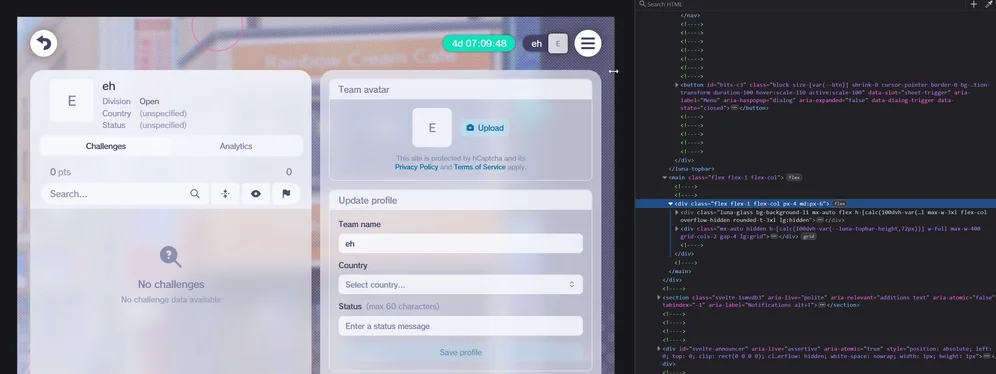Toggle the grid badge on the mx-auto div
Image resolution: width=996 pixels, height=374 pixels.
click(809, 237)
